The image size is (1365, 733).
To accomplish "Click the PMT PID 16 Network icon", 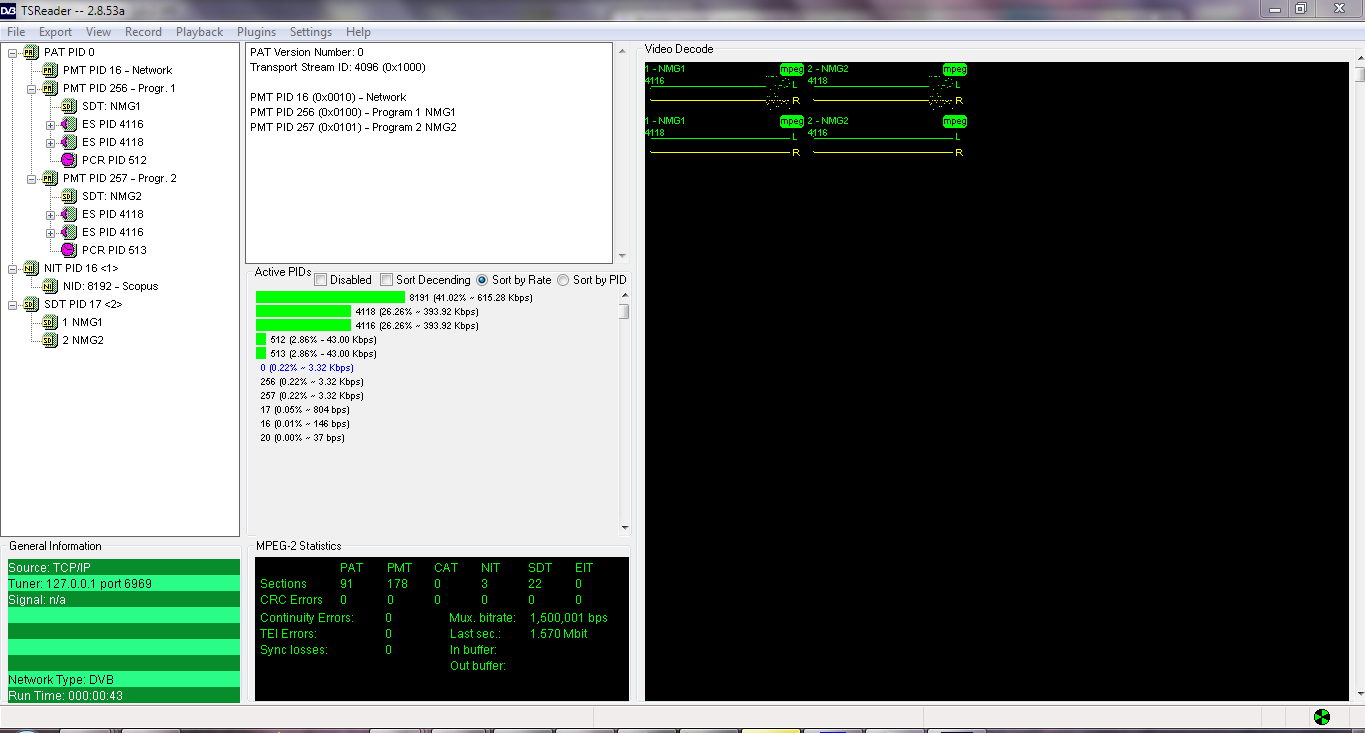I will 49,70.
